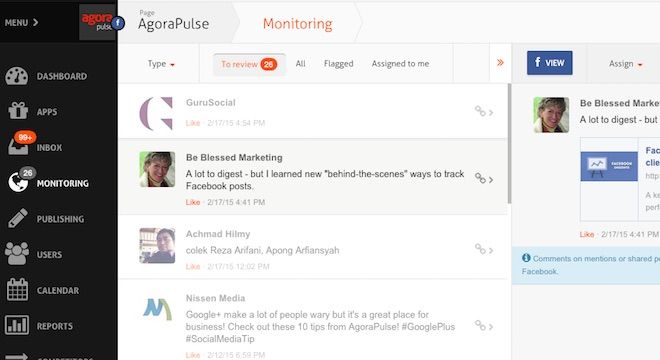Open the Apps gift icon
This screenshot has width=660, height=360.
[18, 111]
